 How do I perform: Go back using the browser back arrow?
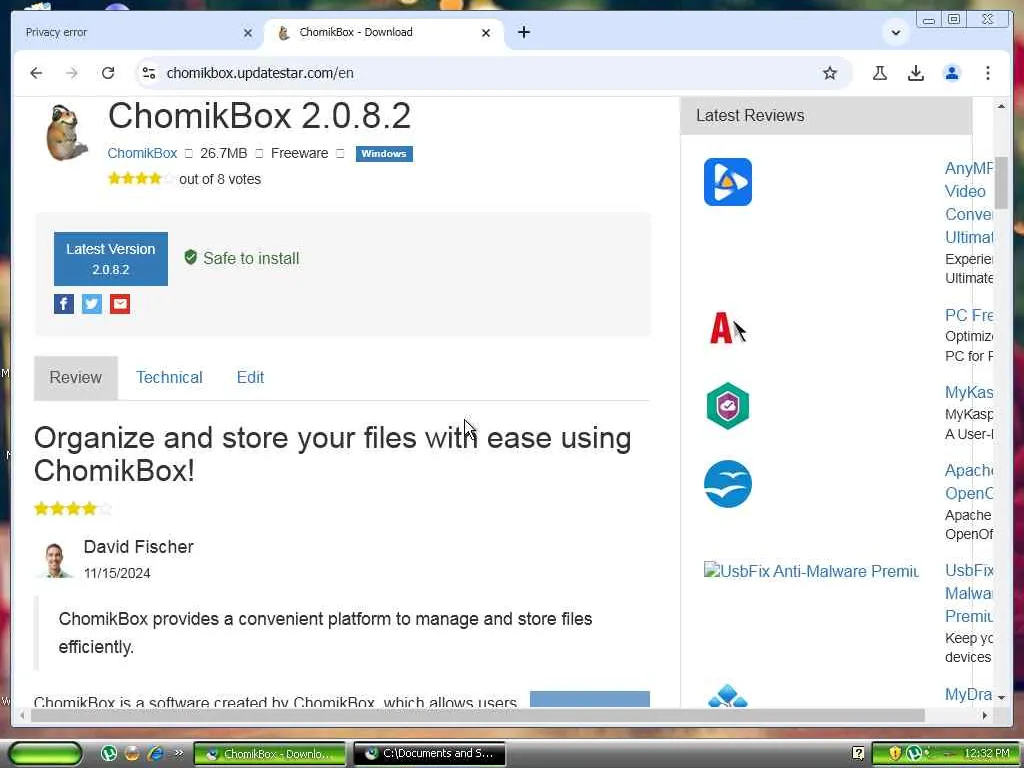36,73
